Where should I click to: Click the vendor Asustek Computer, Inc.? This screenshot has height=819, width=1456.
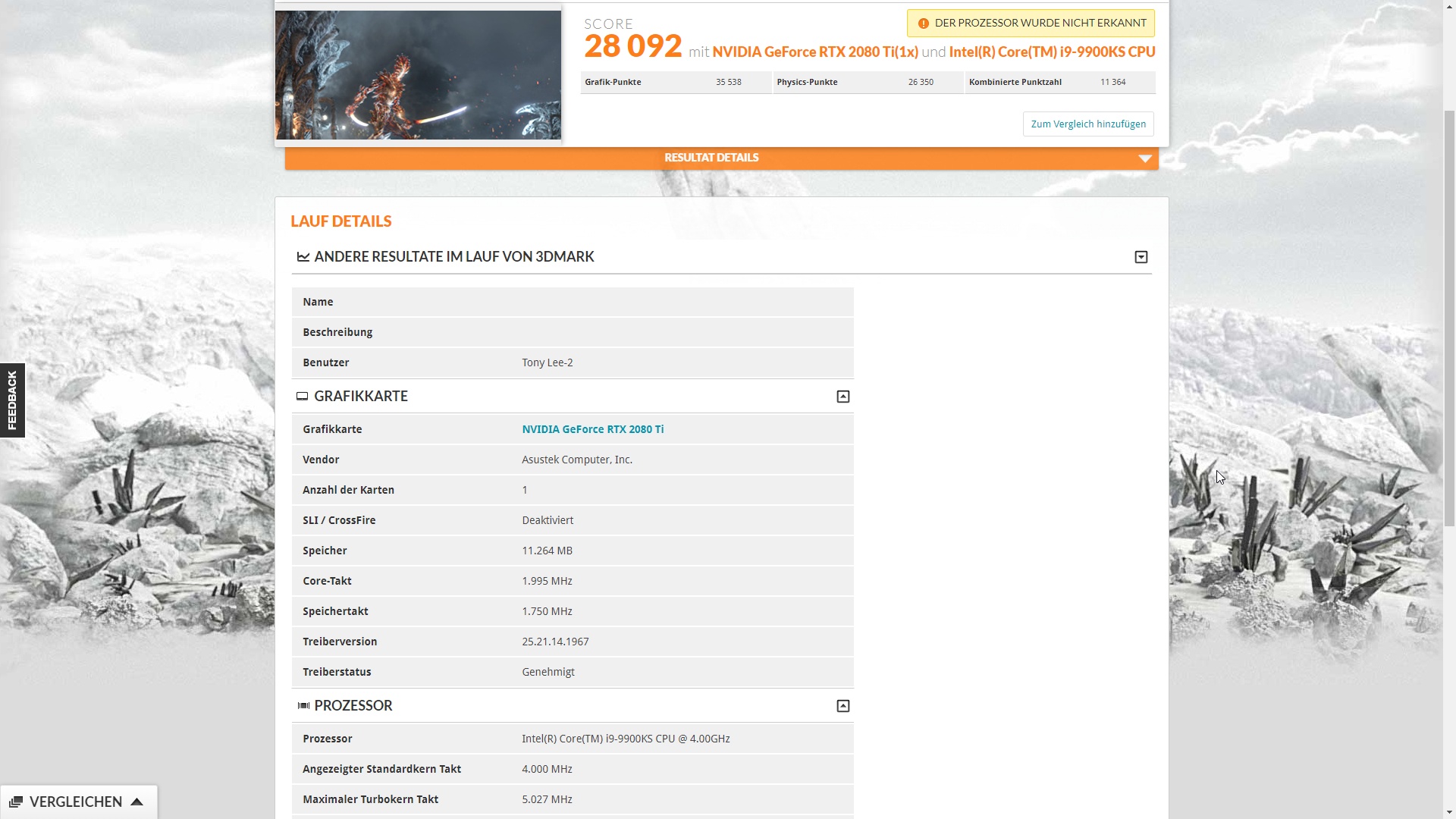tap(577, 460)
